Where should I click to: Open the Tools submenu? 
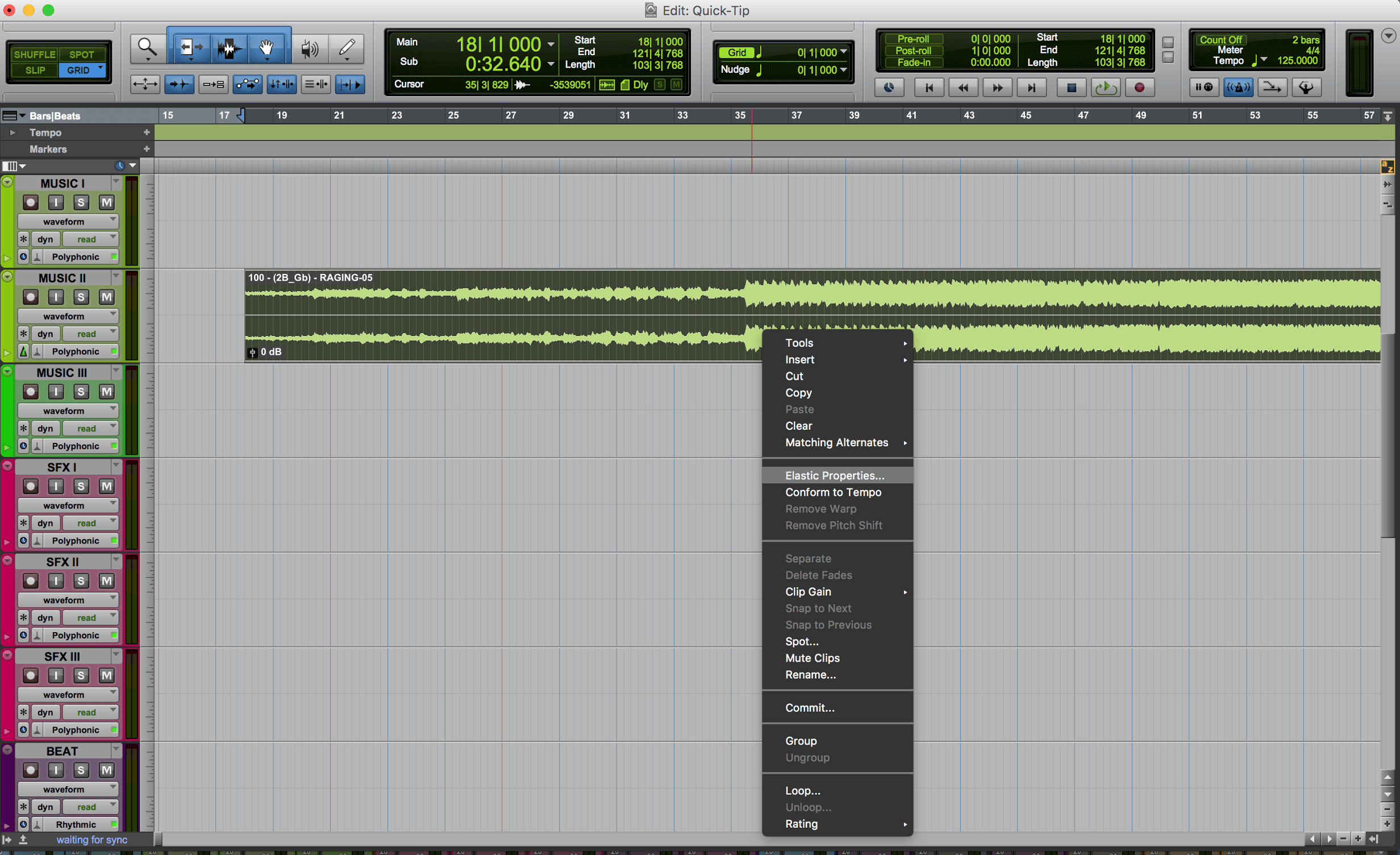point(837,343)
